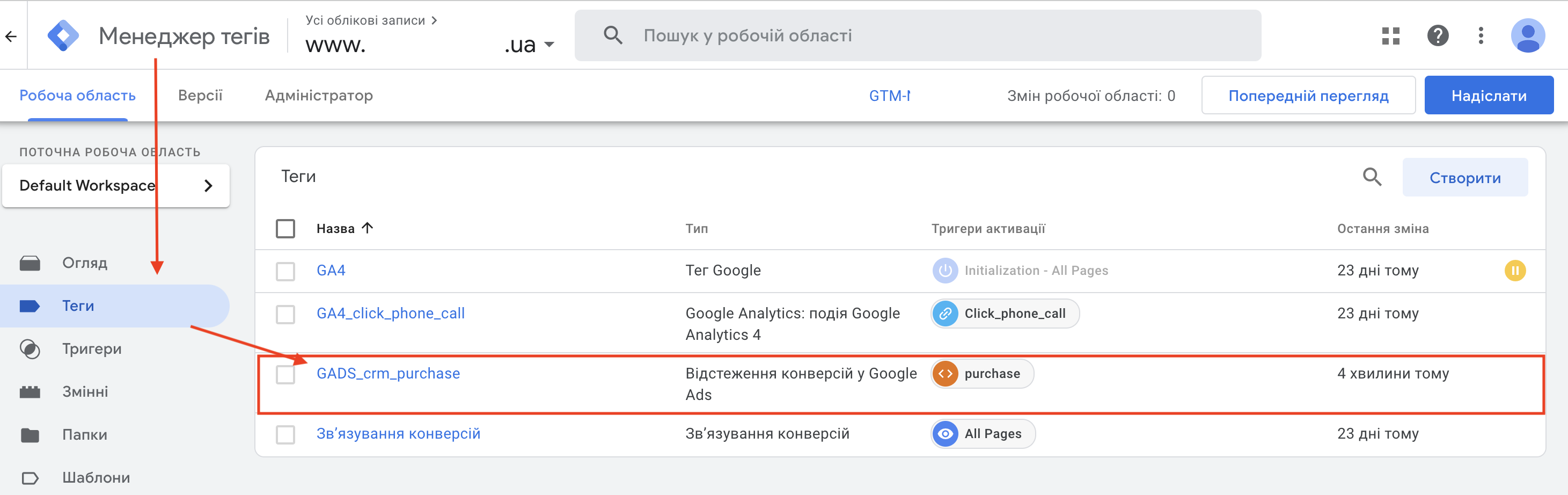Open the GA4_click_phone_call tag link
Screen dimensions: 1568x495
pyautogui.click(x=390, y=314)
